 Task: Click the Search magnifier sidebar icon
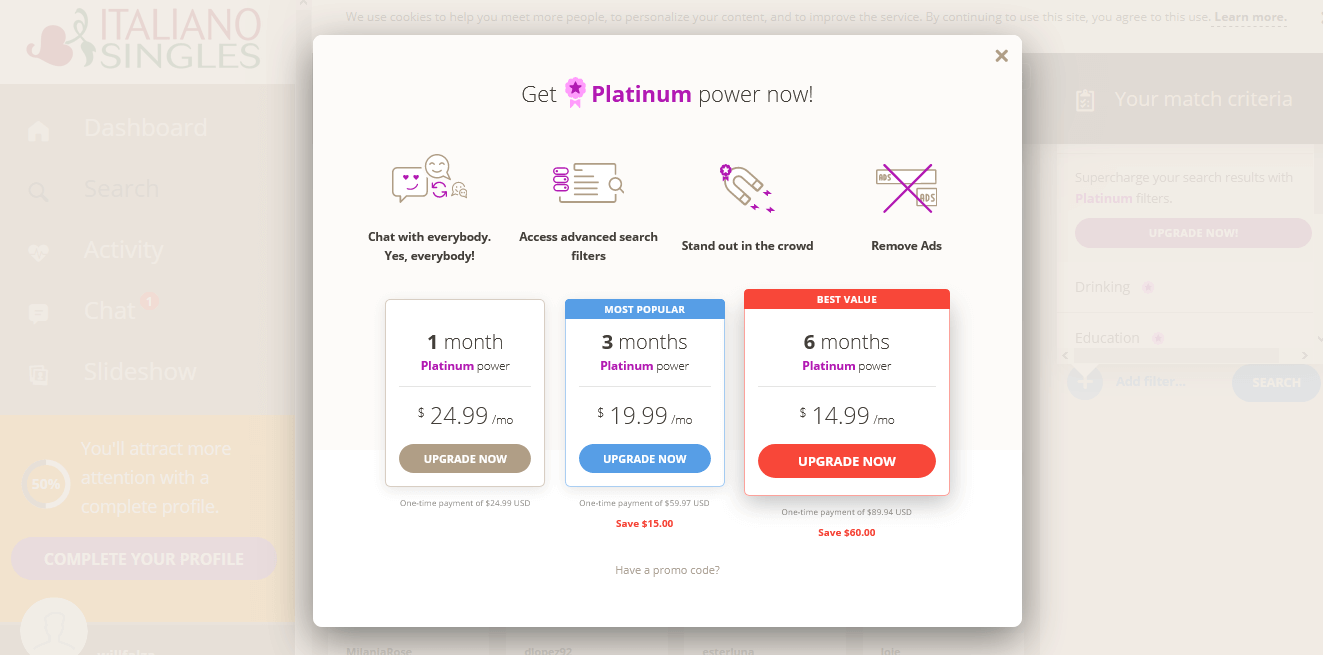[x=38, y=191]
